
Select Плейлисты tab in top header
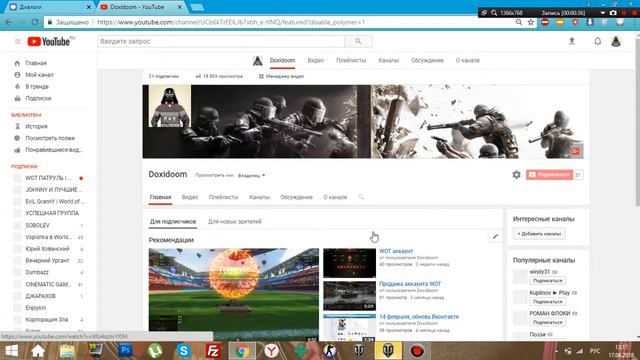coord(351,60)
